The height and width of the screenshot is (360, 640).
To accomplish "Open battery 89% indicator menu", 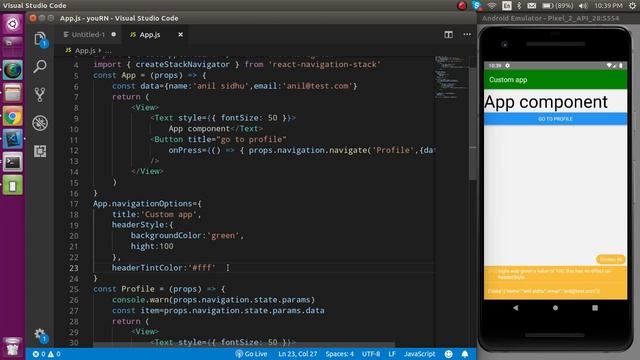I will [x=558, y=5].
